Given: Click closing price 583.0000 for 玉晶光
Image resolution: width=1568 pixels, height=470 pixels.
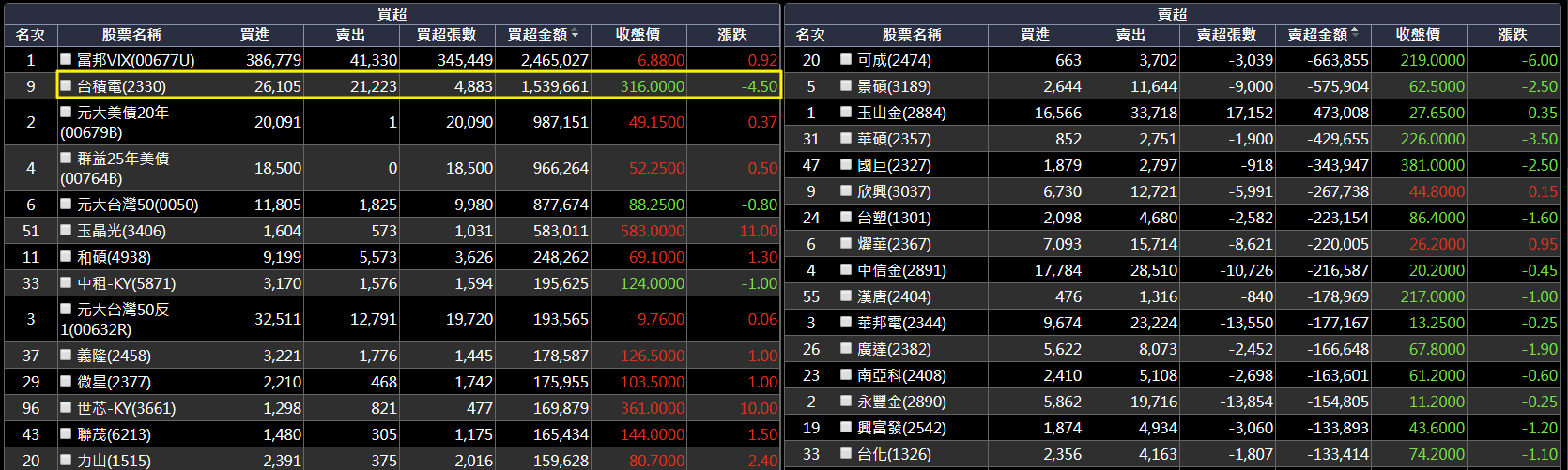Looking at the screenshot, I should 653,231.
